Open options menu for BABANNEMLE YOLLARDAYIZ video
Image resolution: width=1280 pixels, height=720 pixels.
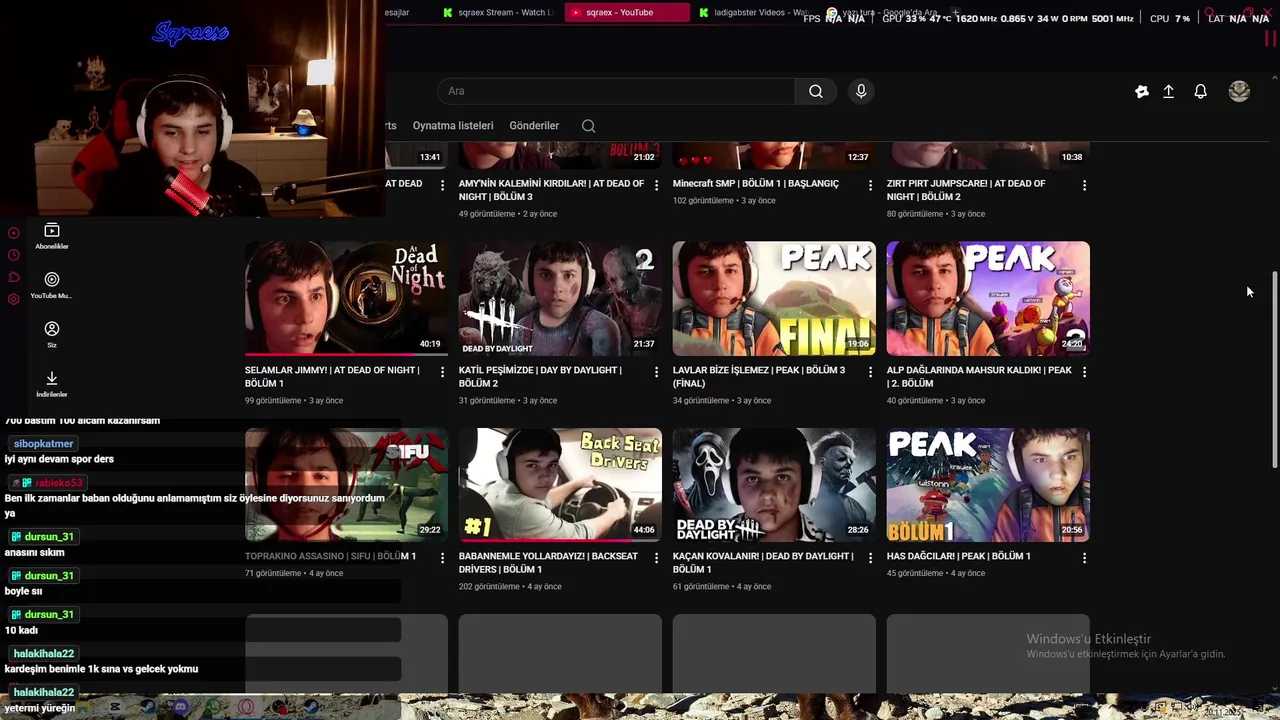(656, 558)
